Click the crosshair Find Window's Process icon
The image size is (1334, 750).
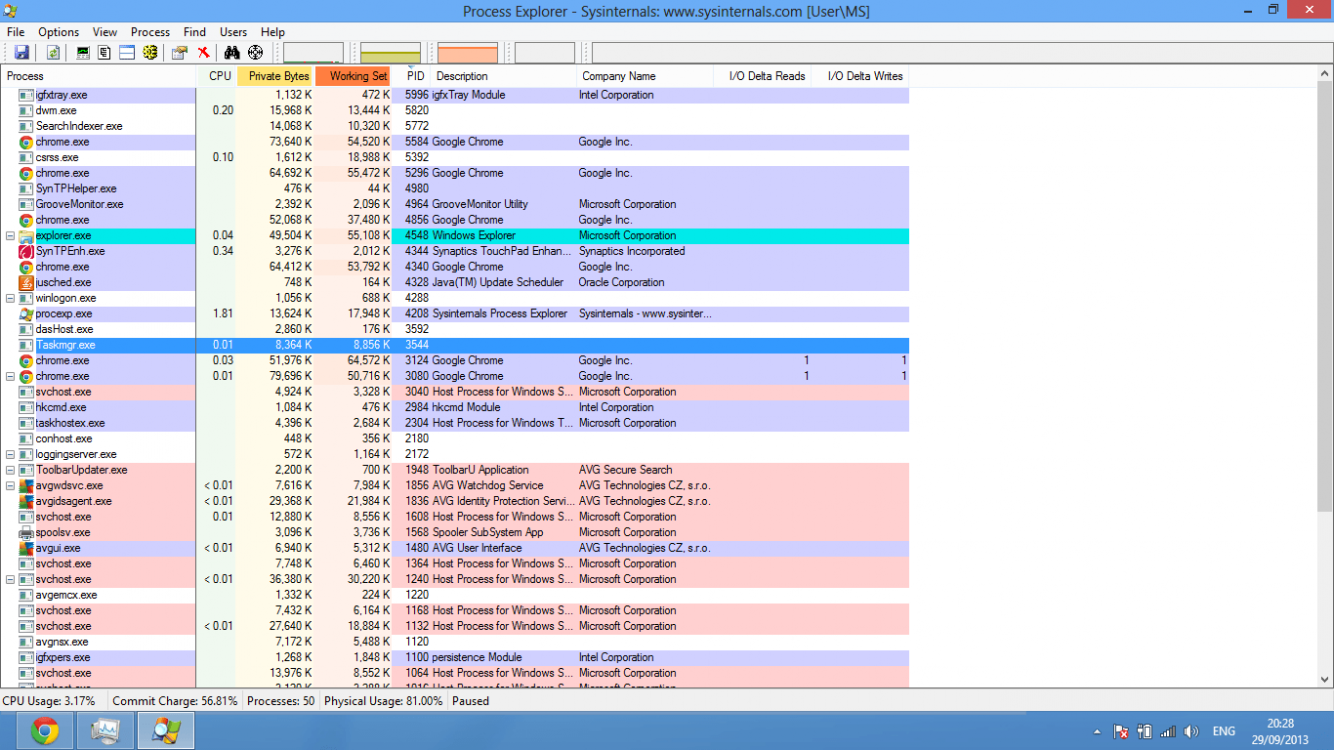[255, 53]
